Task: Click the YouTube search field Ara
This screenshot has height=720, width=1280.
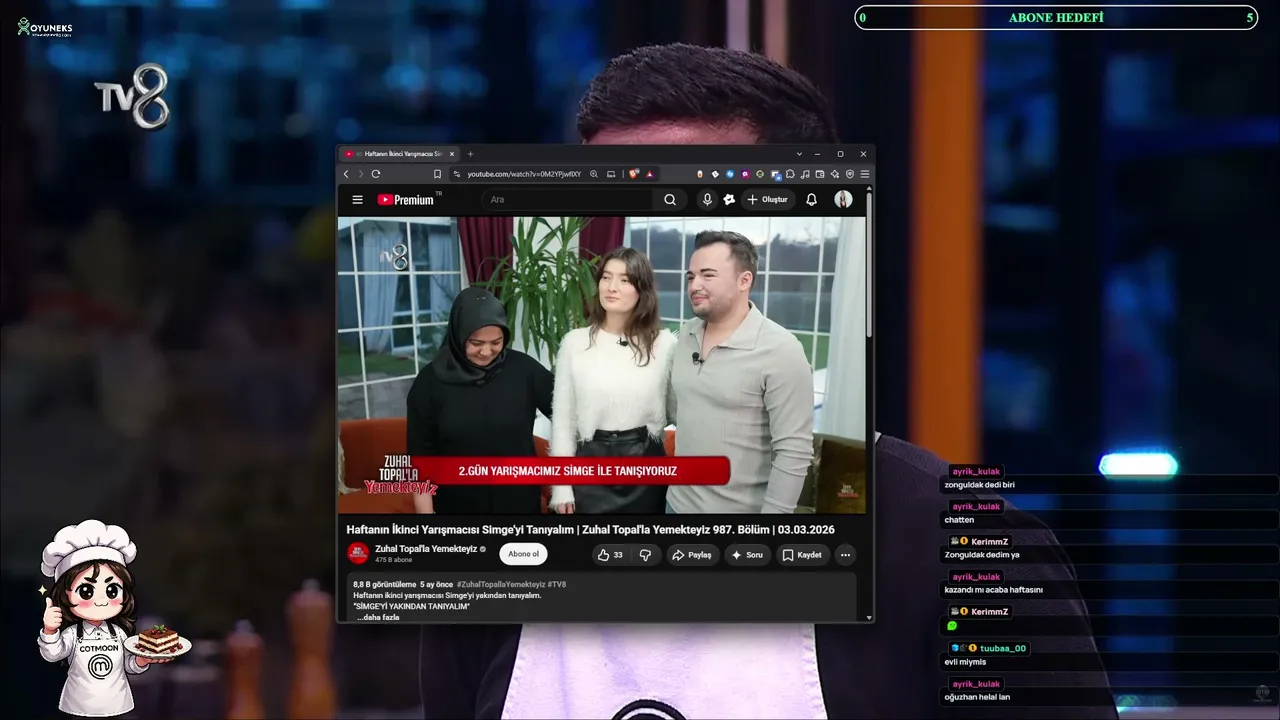Action: coord(568,200)
